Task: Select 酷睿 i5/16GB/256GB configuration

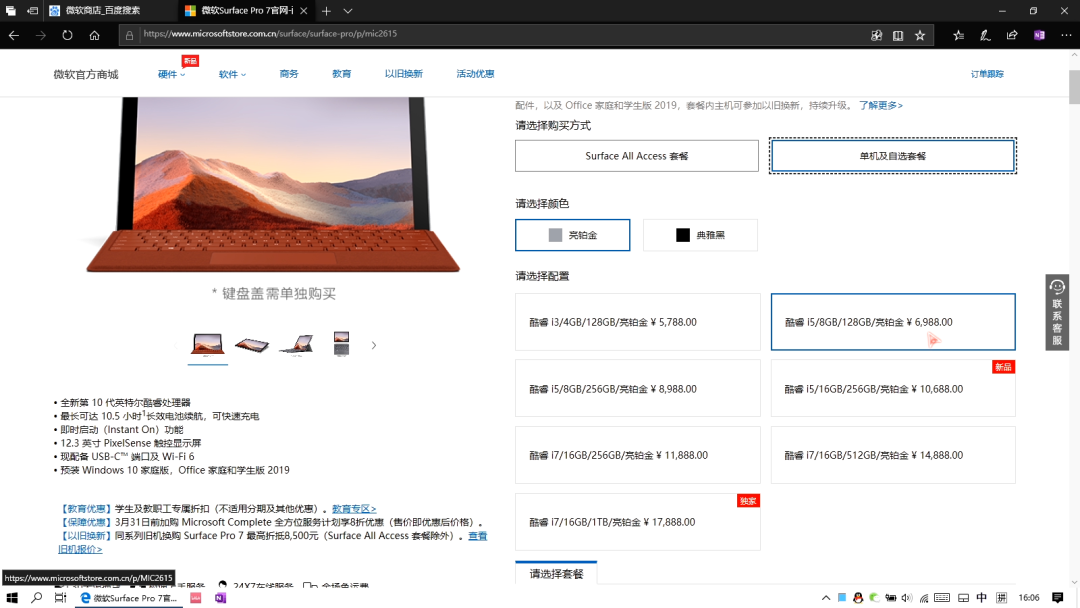Action: tap(893, 389)
